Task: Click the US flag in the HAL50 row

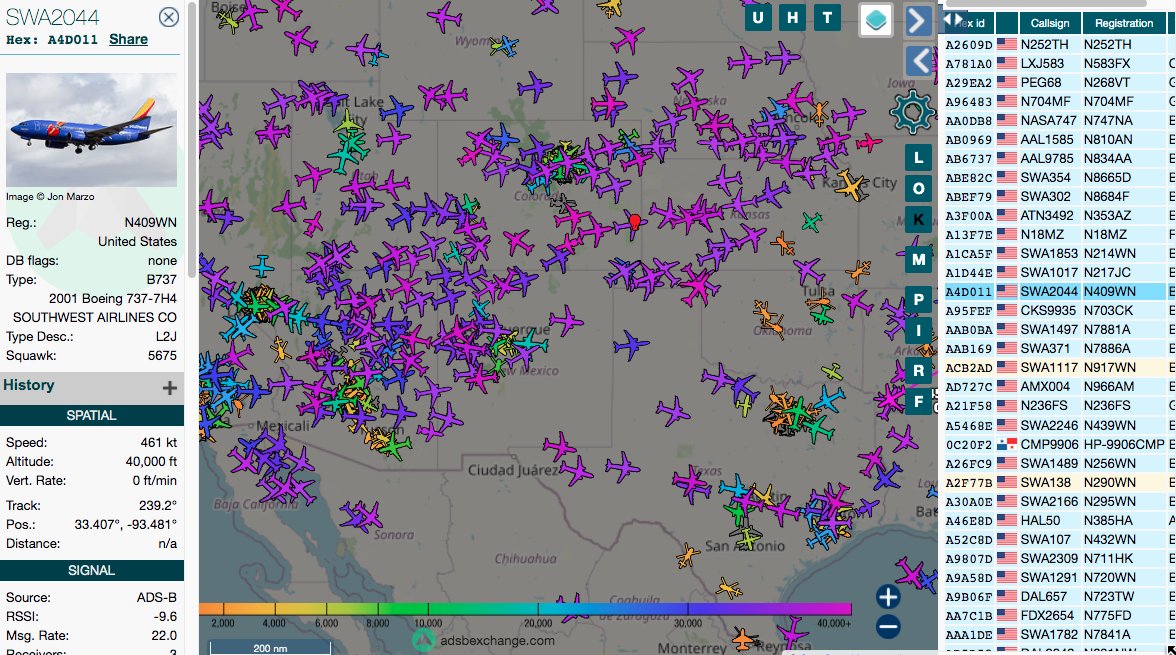Action: 1006,520
